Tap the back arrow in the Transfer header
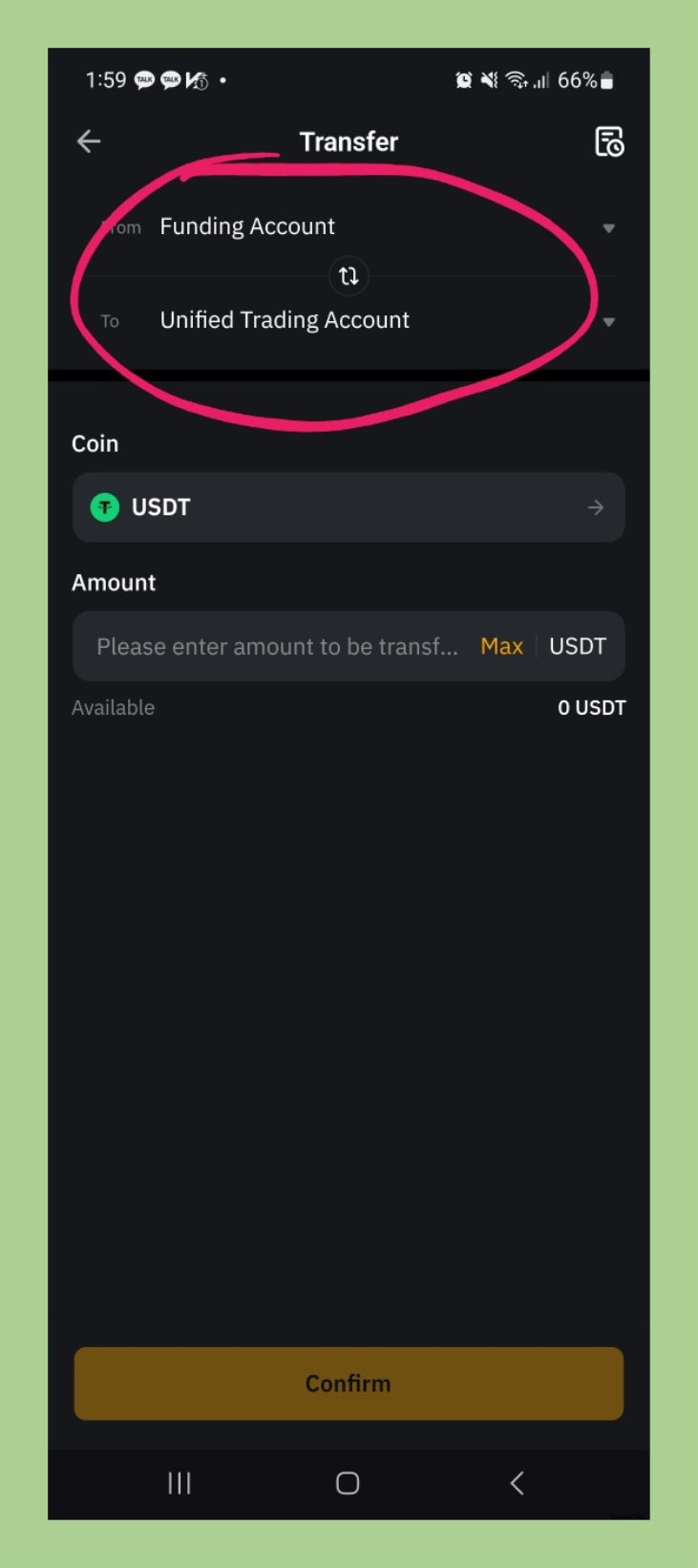 89,141
